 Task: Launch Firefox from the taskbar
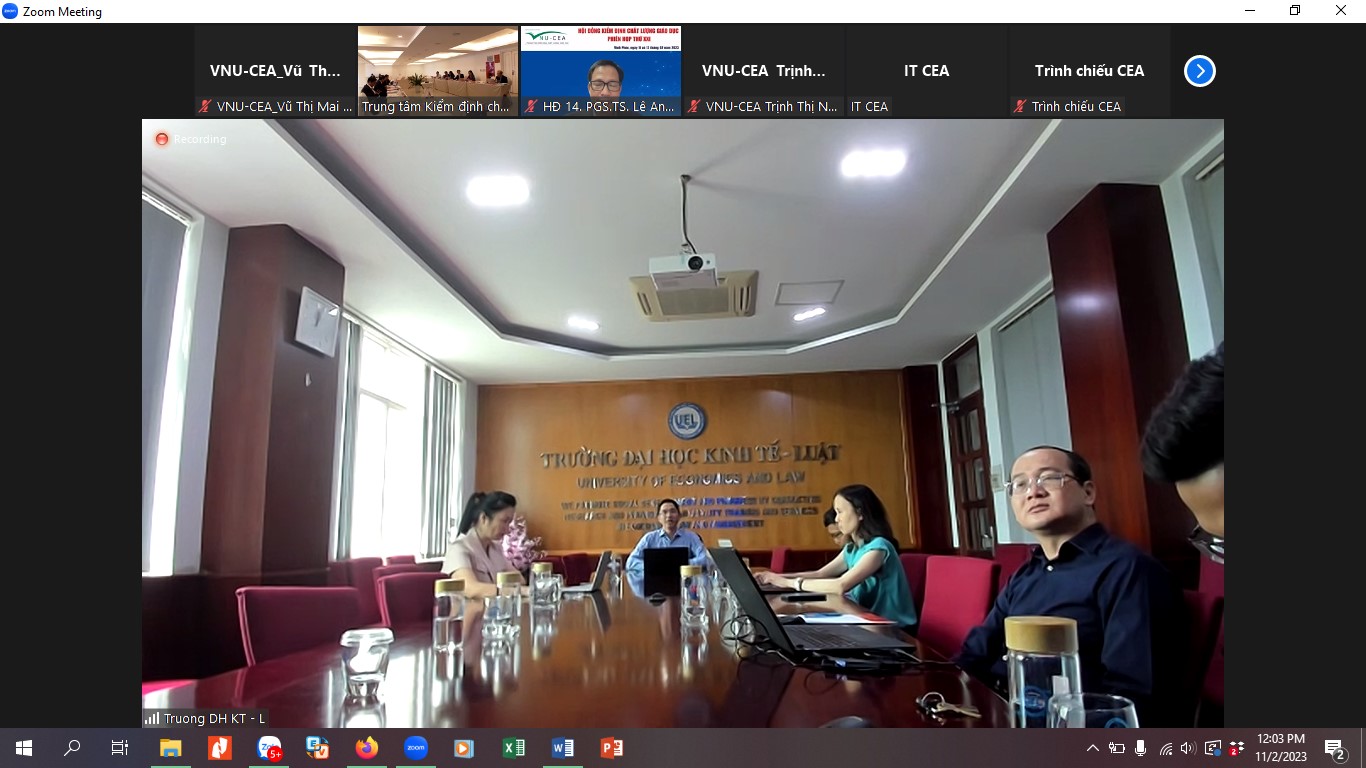pos(367,748)
